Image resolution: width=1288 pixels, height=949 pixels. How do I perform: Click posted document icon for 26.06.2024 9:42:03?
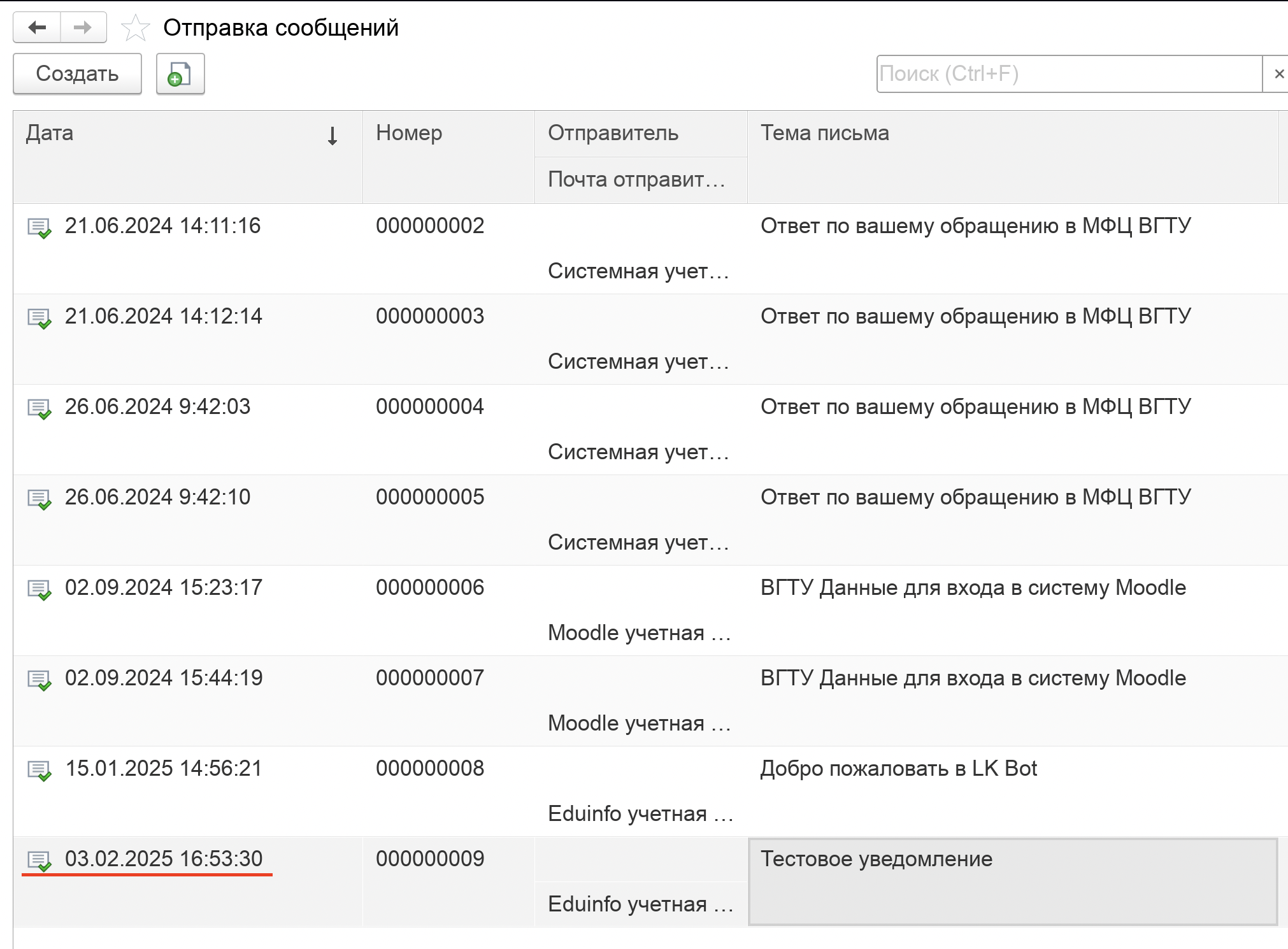coord(39,408)
